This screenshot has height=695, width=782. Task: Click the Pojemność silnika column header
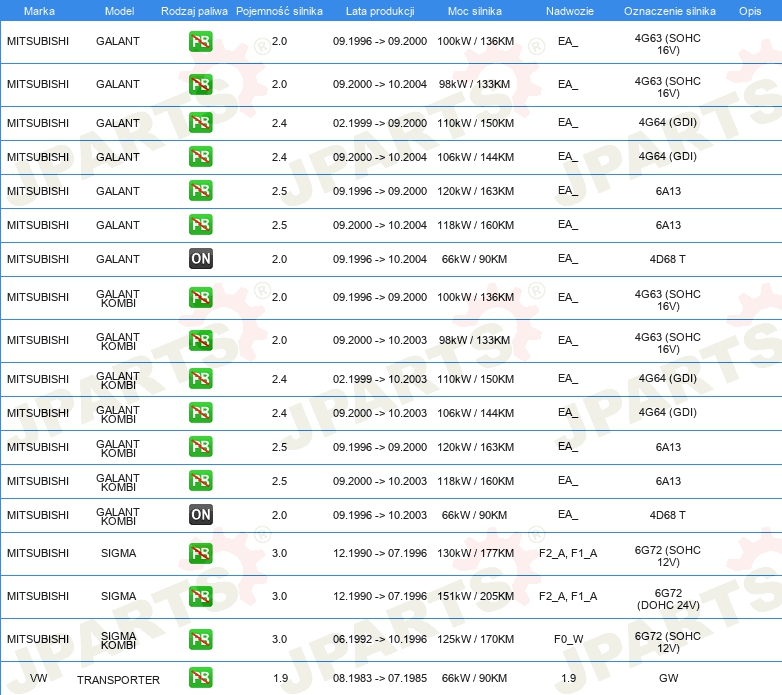[x=279, y=11]
